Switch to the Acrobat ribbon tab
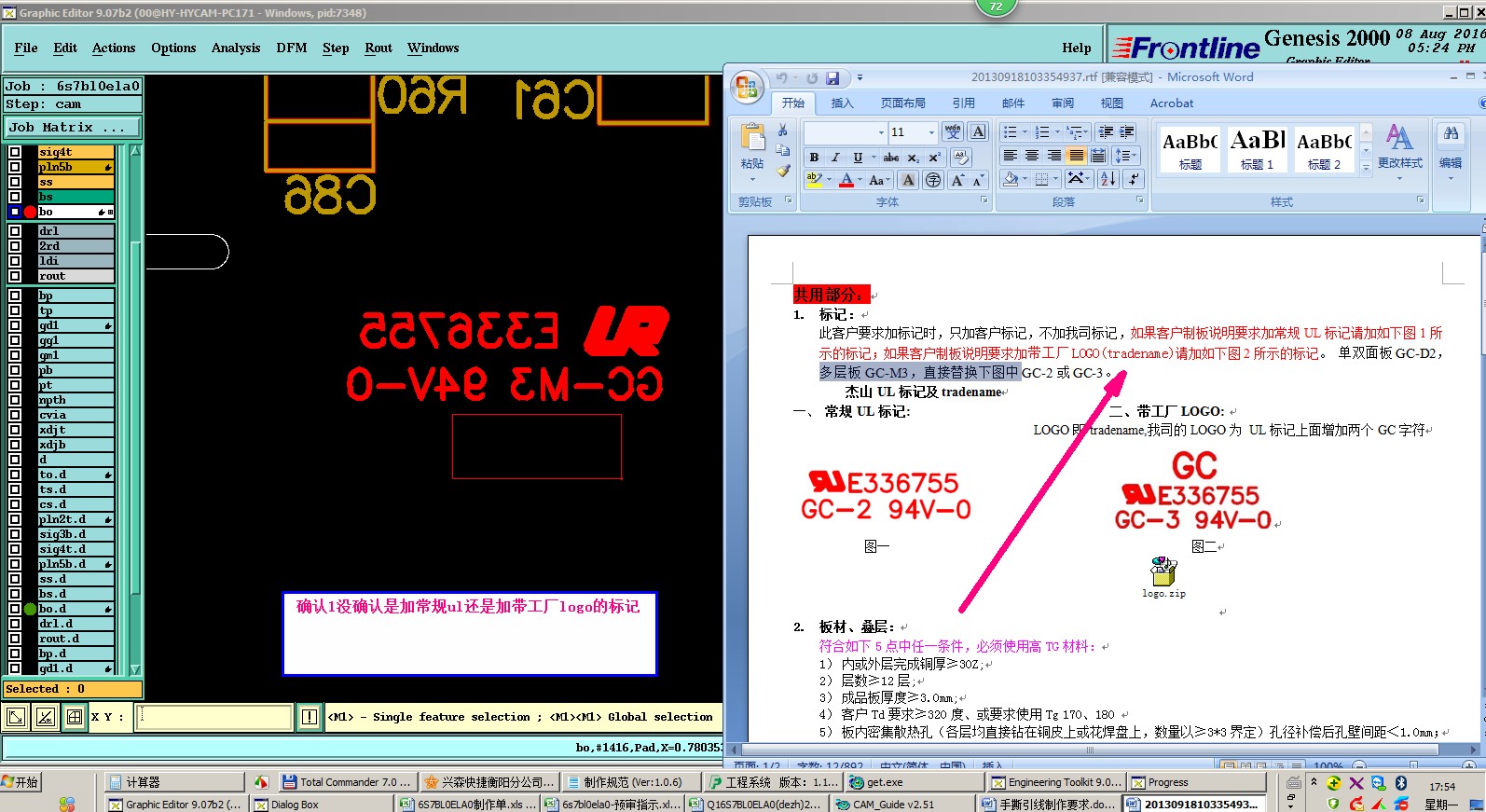This screenshot has width=1486, height=812. click(x=1172, y=103)
